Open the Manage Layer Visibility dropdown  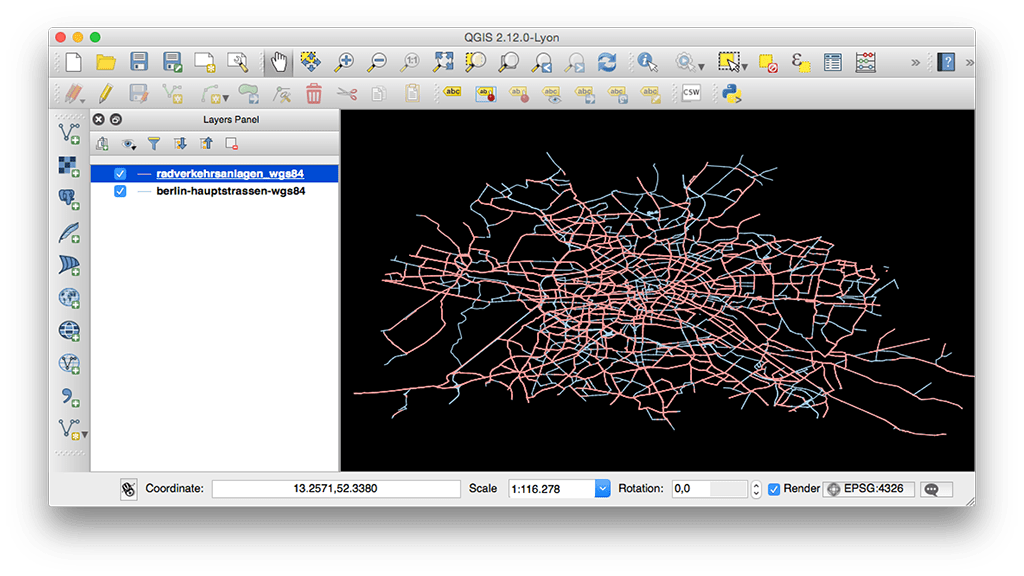(128, 143)
